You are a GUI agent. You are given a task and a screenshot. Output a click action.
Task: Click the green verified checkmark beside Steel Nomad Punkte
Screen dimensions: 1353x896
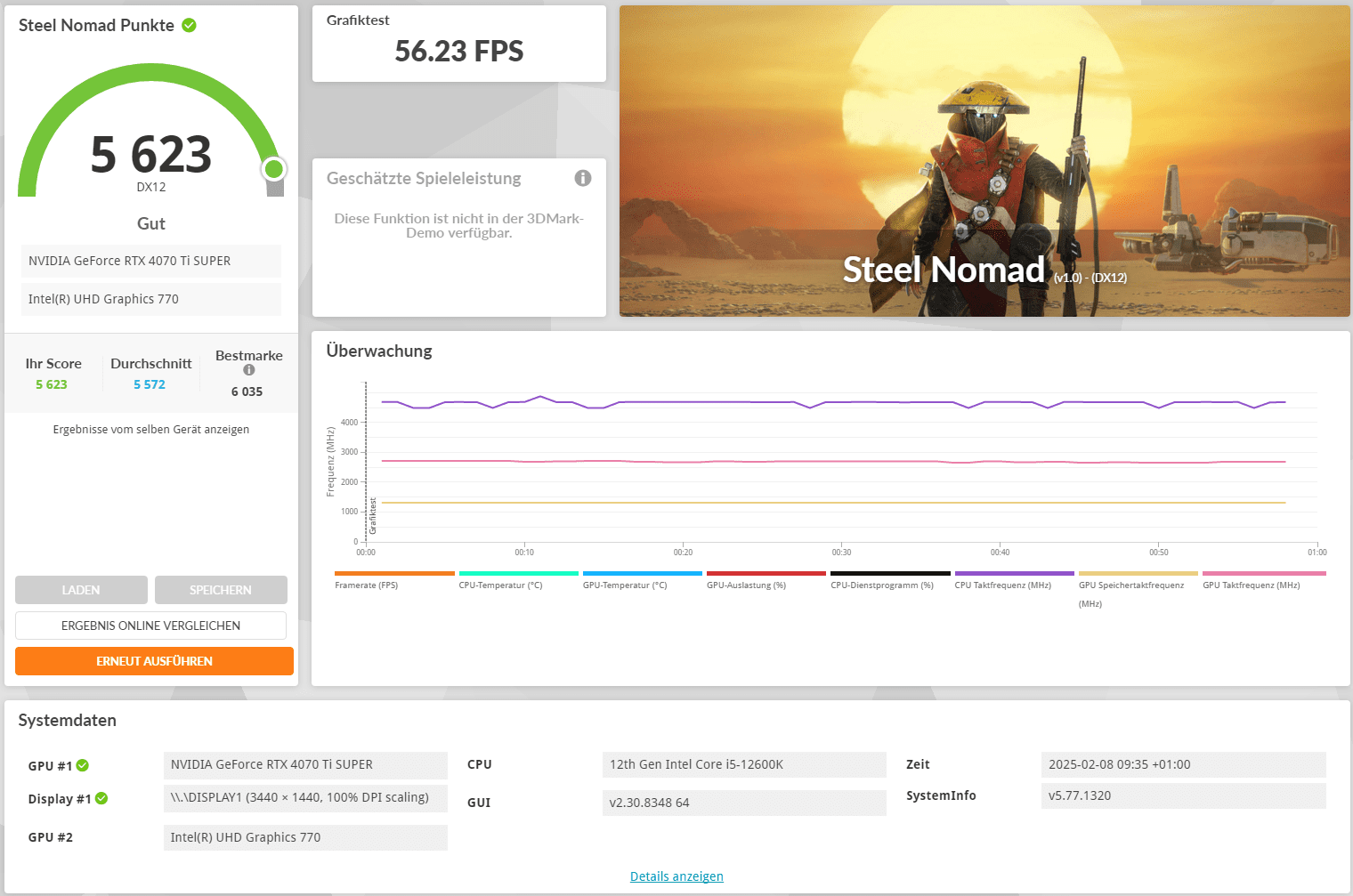[x=189, y=25]
